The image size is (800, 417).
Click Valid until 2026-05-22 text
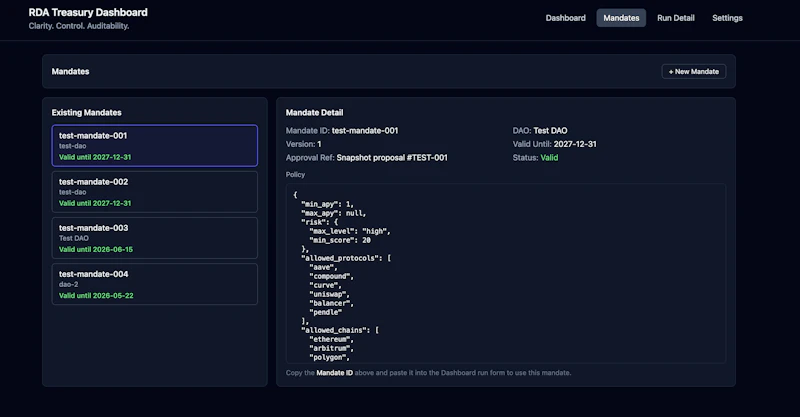point(96,296)
